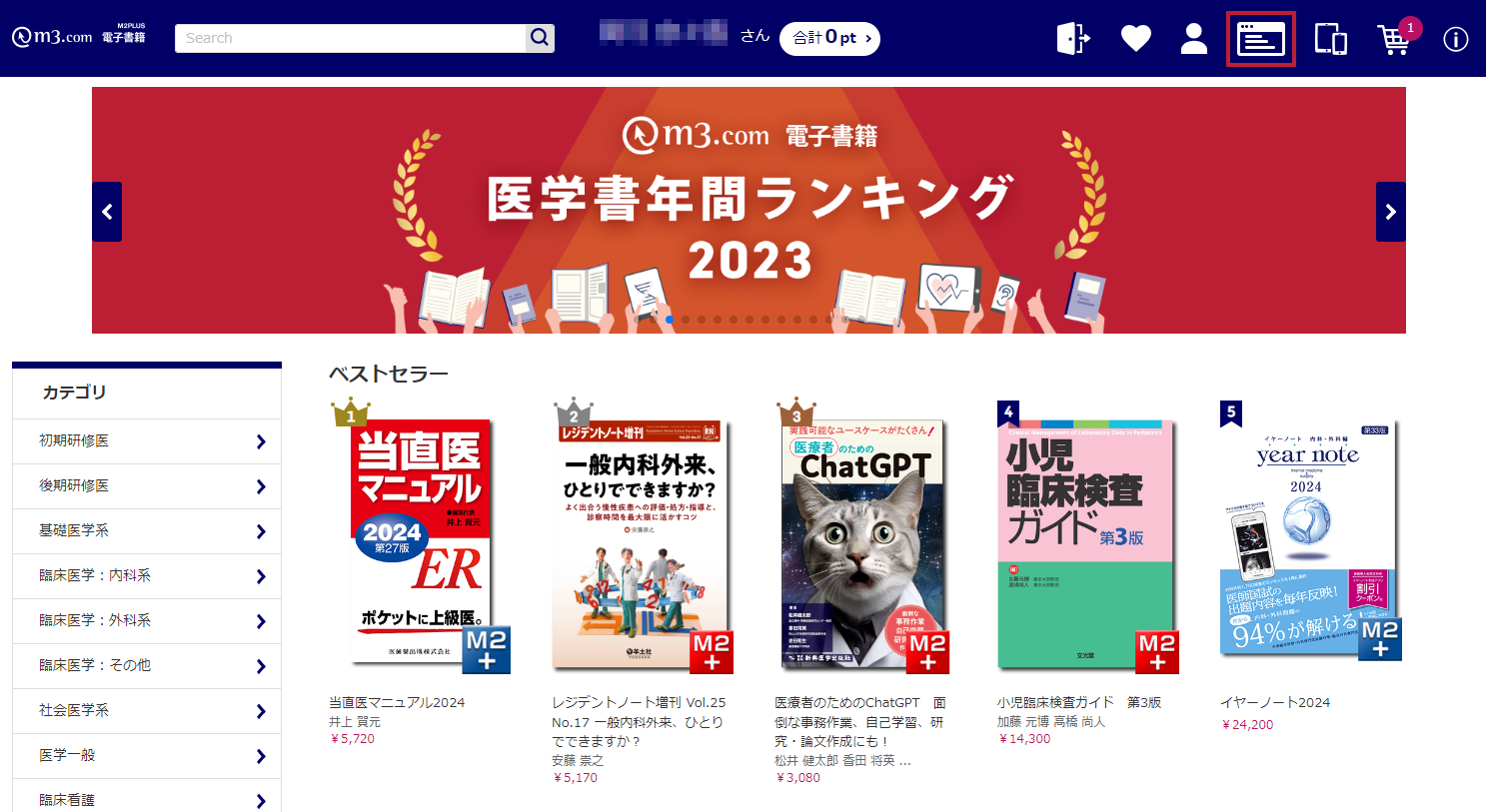Go to the previous banner slide
The image size is (1486, 812).
tap(107, 212)
